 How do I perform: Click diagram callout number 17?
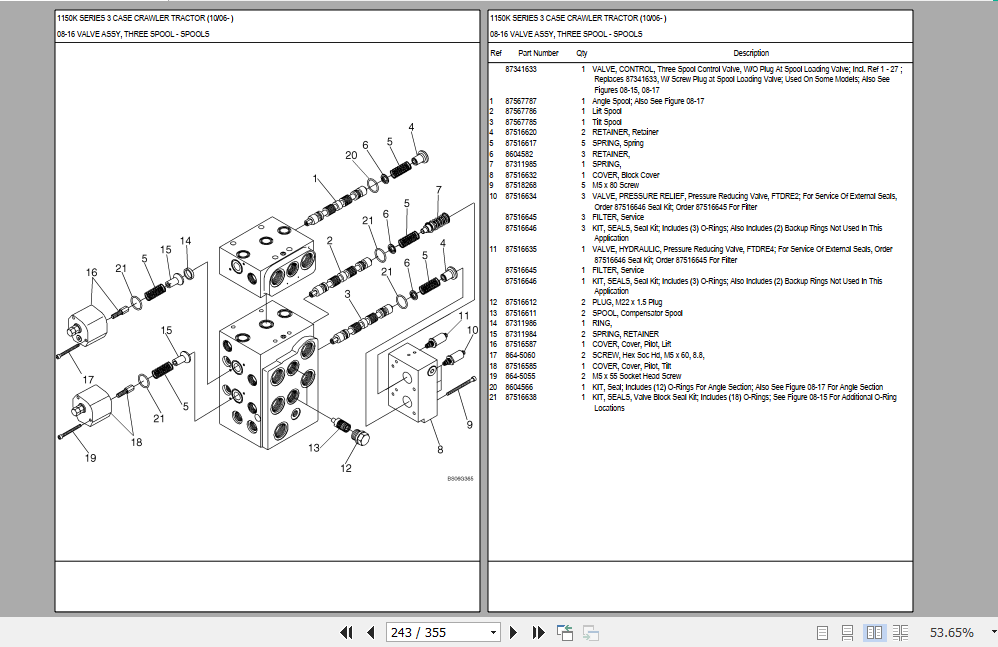pyautogui.click(x=88, y=380)
